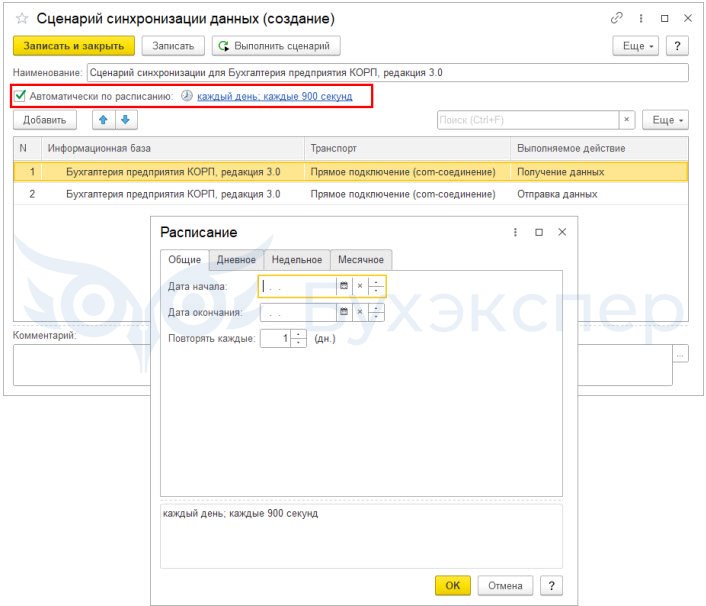Screen dimensions: 706x606
Task: Clear Дата окончания with x
Action: click(360, 312)
